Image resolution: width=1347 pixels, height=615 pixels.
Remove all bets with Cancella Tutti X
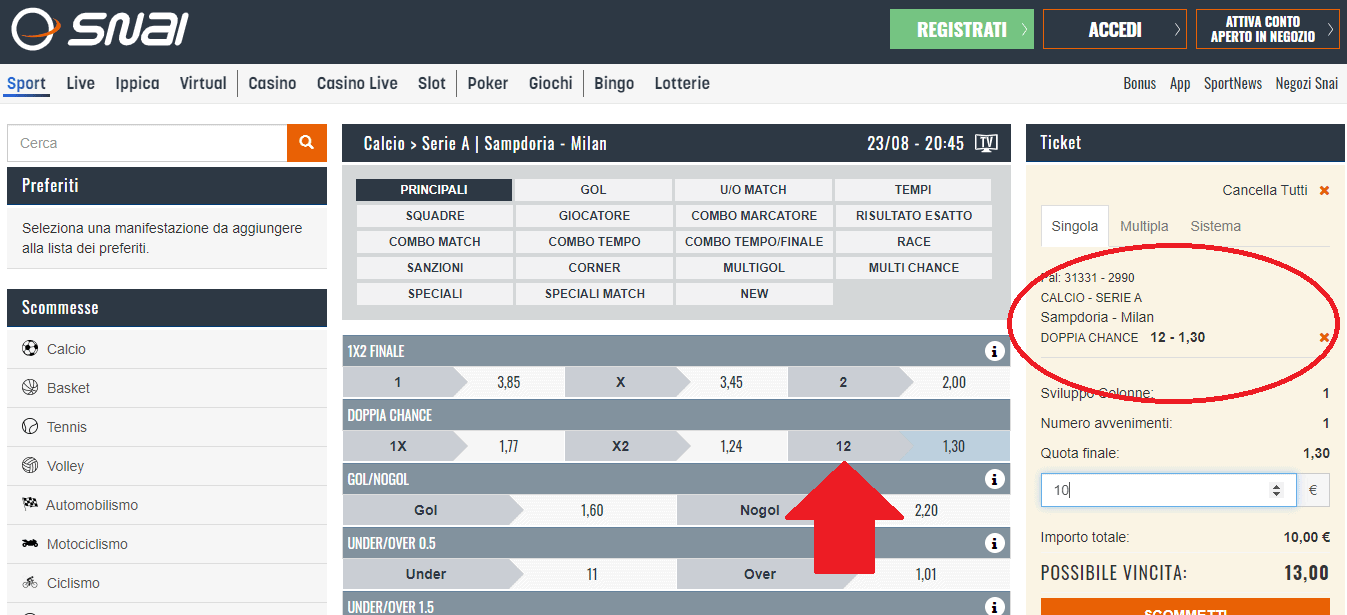[x=1324, y=190]
